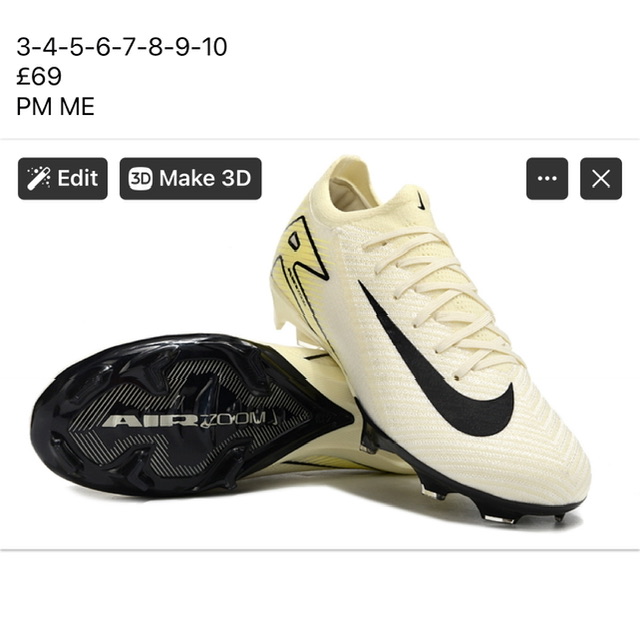Click the £69 price text
The image size is (640, 637).
point(39,76)
